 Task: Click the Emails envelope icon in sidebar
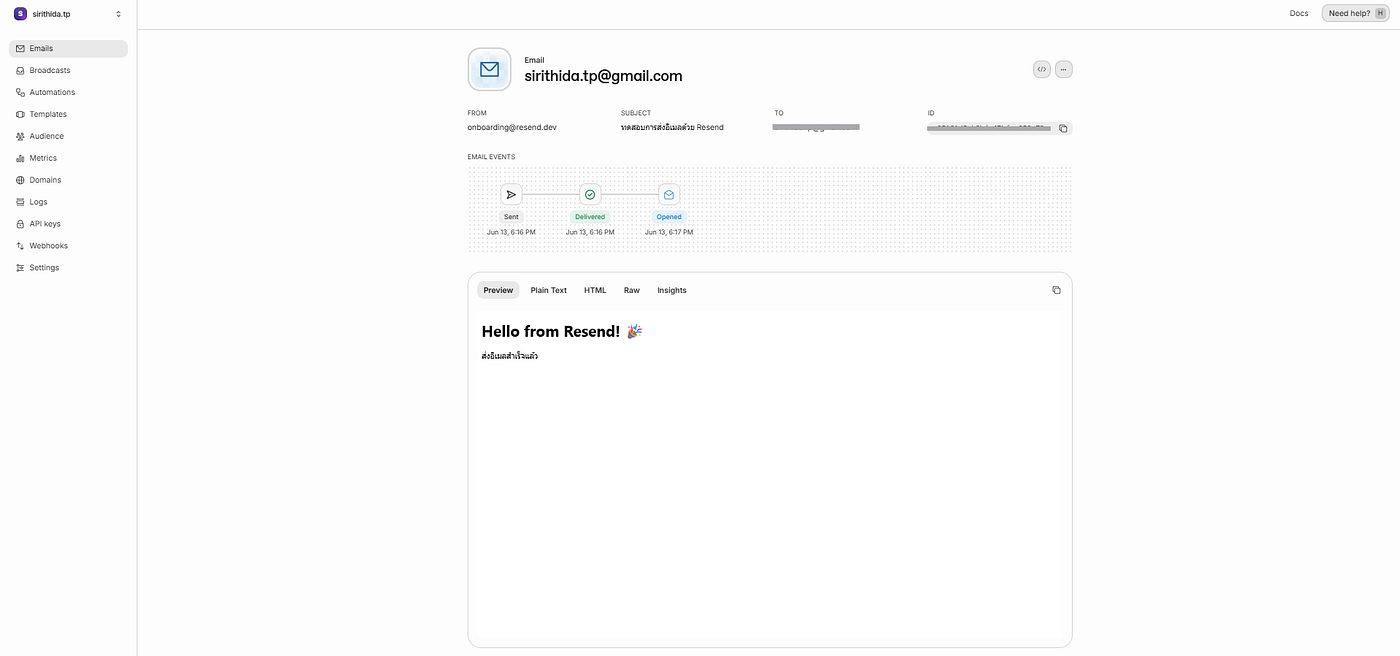tap(20, 48)
